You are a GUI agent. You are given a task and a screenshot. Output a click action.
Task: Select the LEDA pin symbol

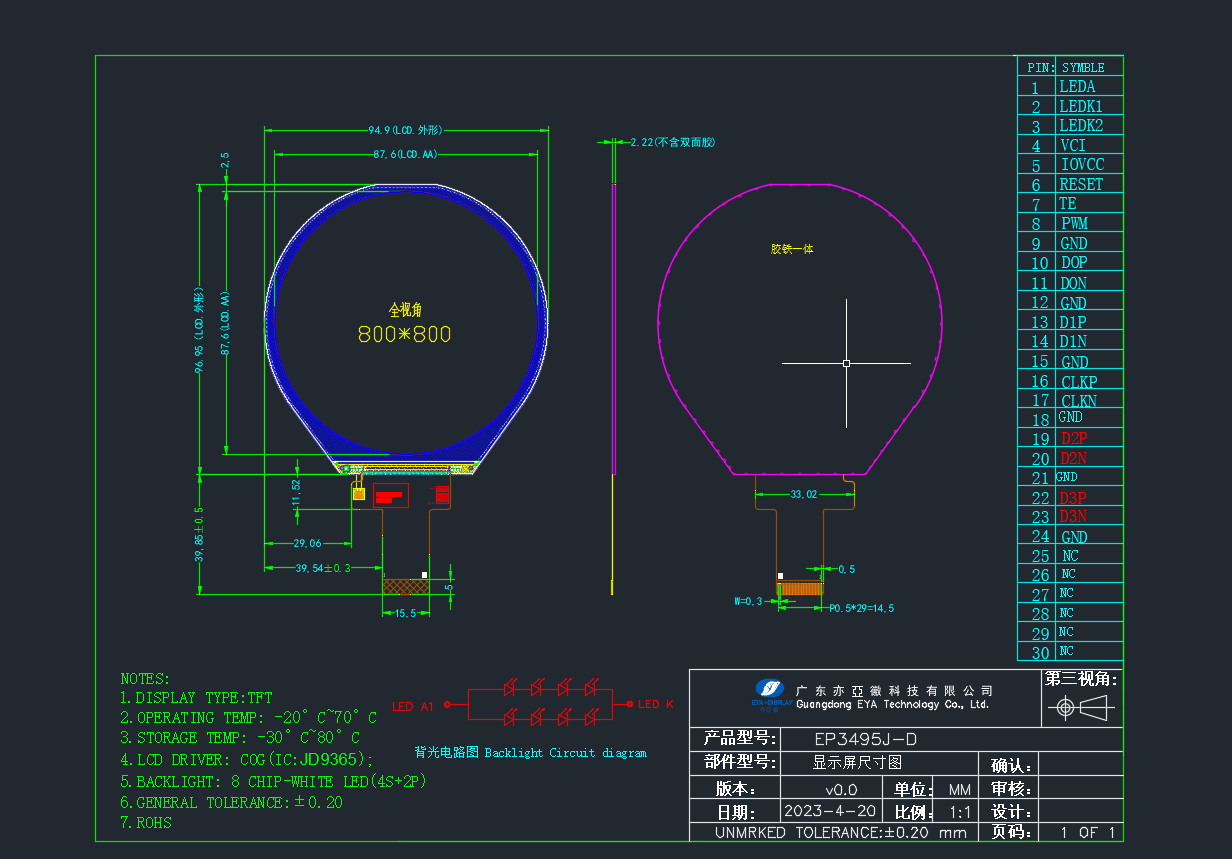click(1077, 87)
